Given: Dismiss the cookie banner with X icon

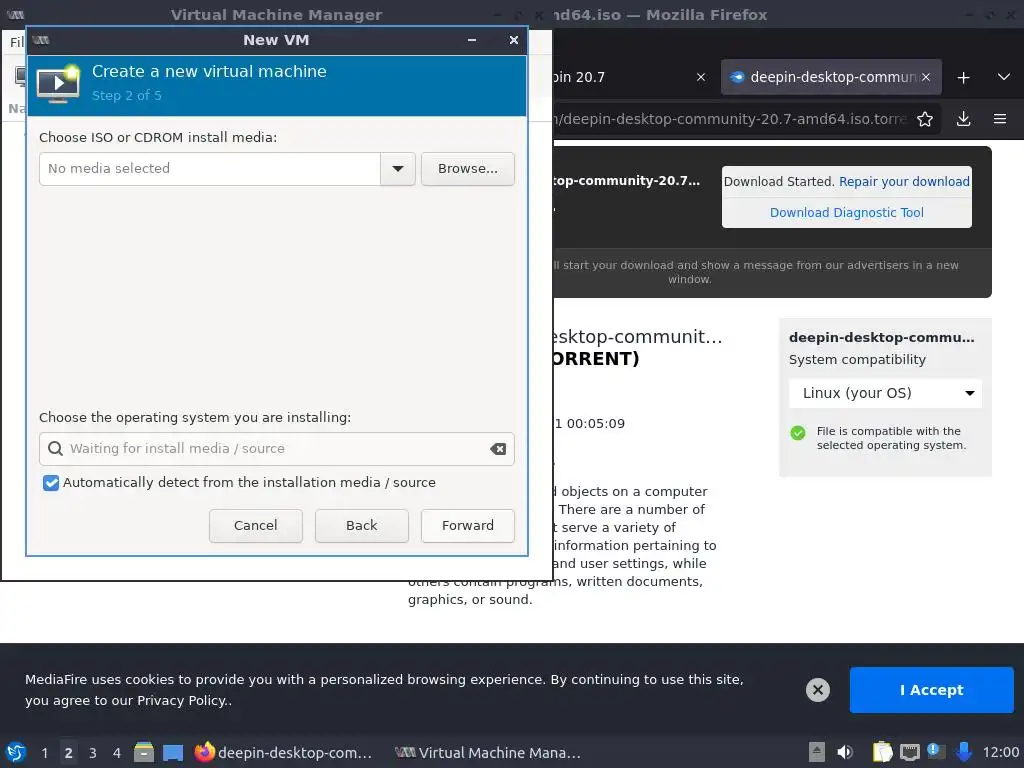Looking at the screenshot, I should (818, 690).
